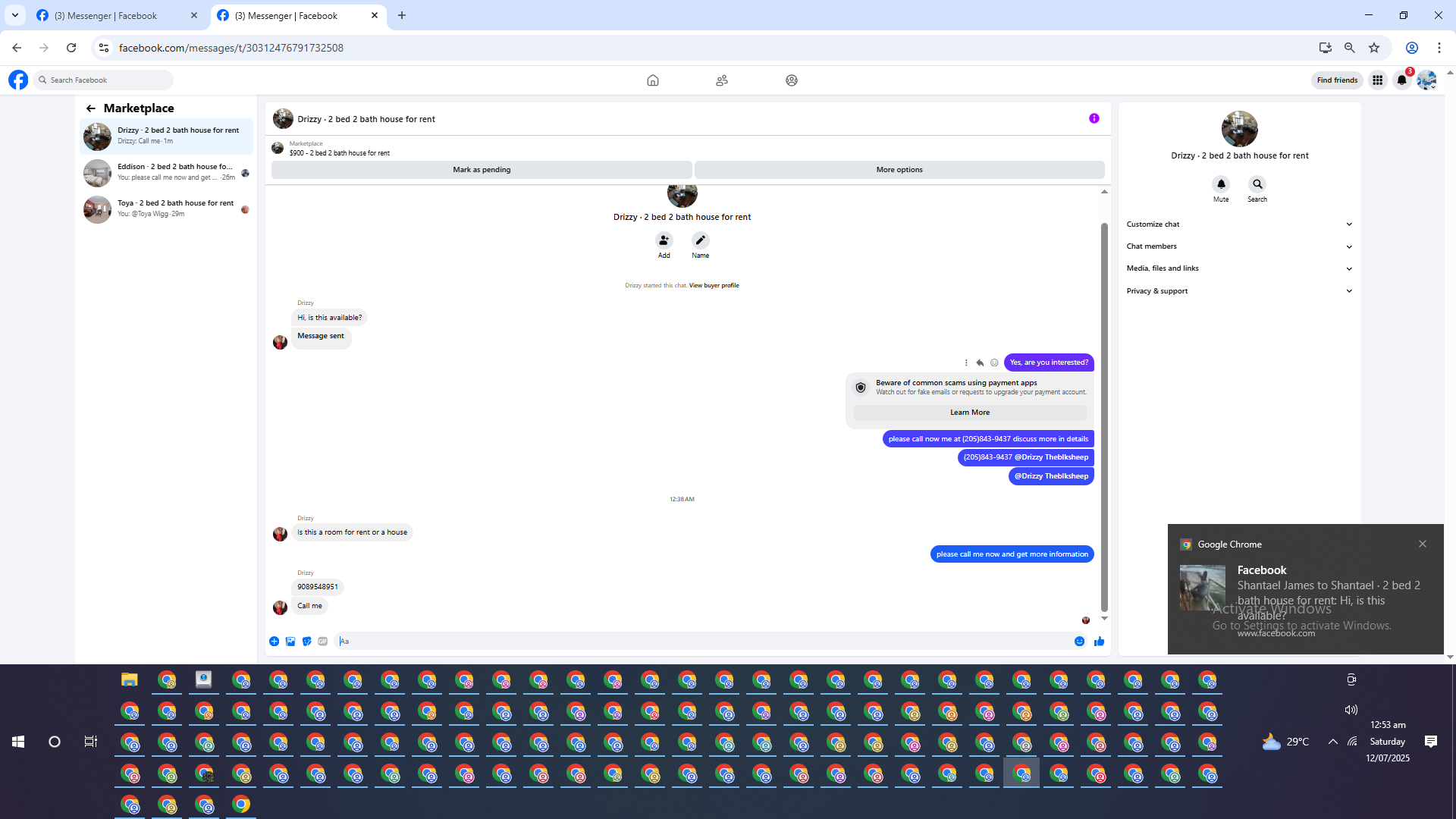Open more actions with the composer plus icon
Image resolution: width=1456 pixels, height=819 pixels.
tap(275, 642)
